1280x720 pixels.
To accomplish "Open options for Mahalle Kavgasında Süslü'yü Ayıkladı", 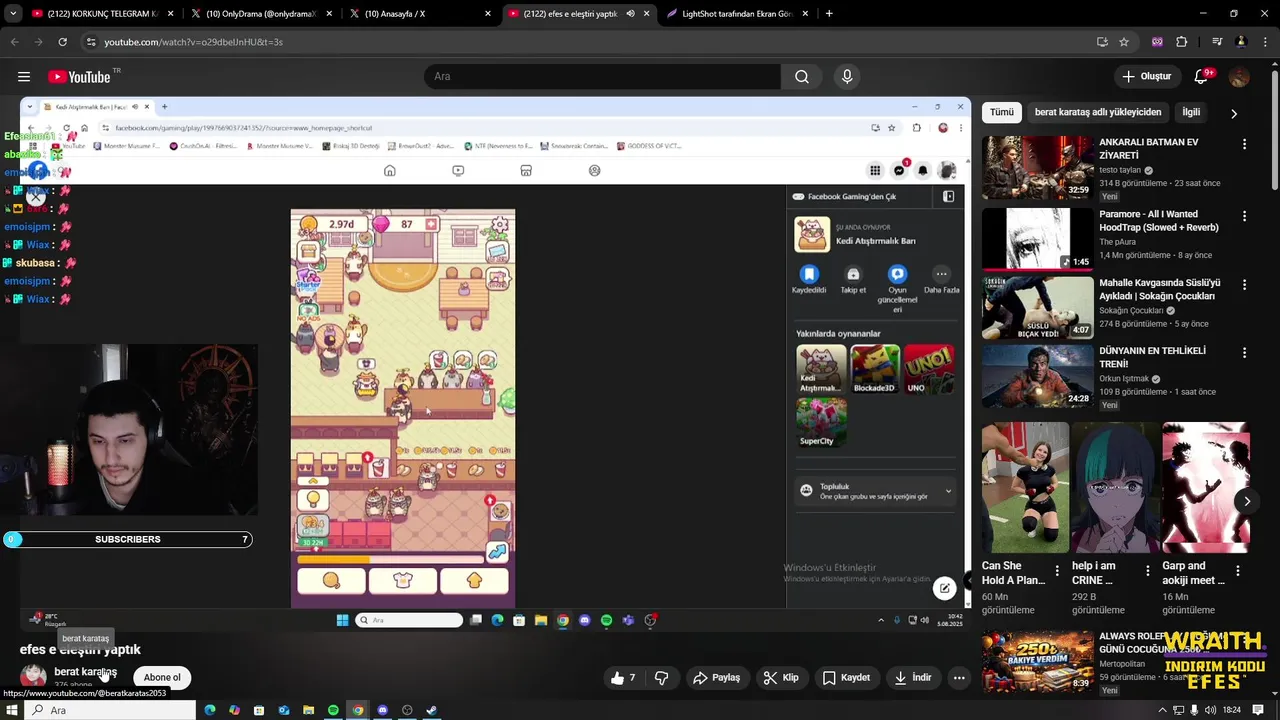I will (x=1244, y=285).
